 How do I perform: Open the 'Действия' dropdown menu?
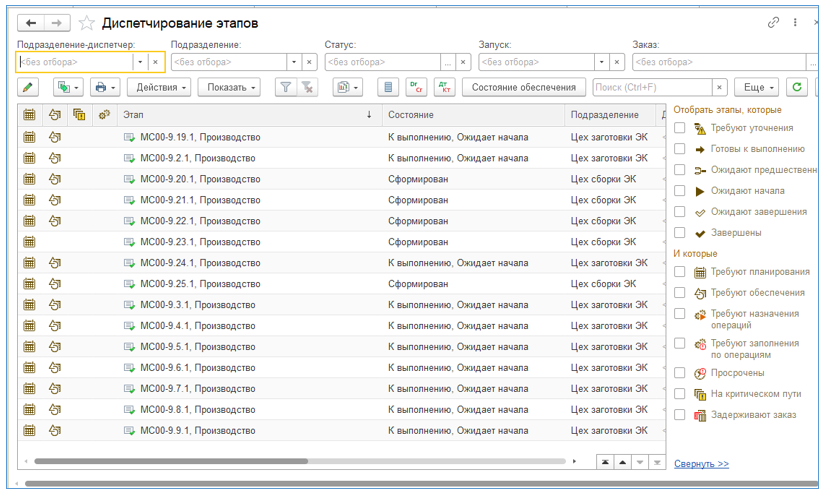[160, 87]
